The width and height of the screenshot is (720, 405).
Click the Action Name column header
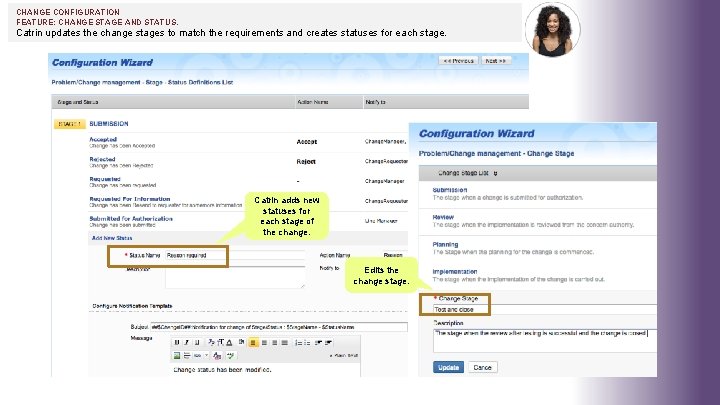313,102
